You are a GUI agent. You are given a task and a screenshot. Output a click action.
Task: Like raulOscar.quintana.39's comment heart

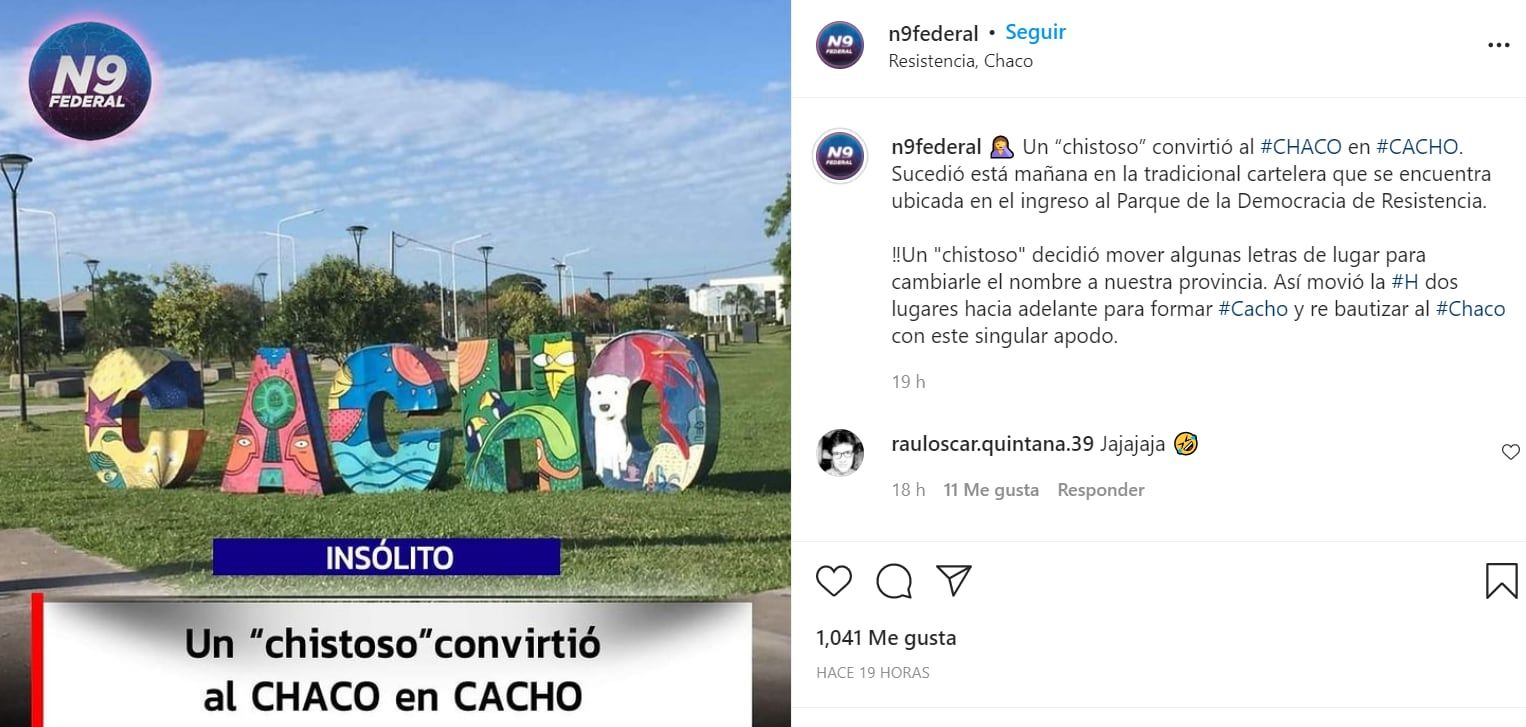pos(1511,453)
